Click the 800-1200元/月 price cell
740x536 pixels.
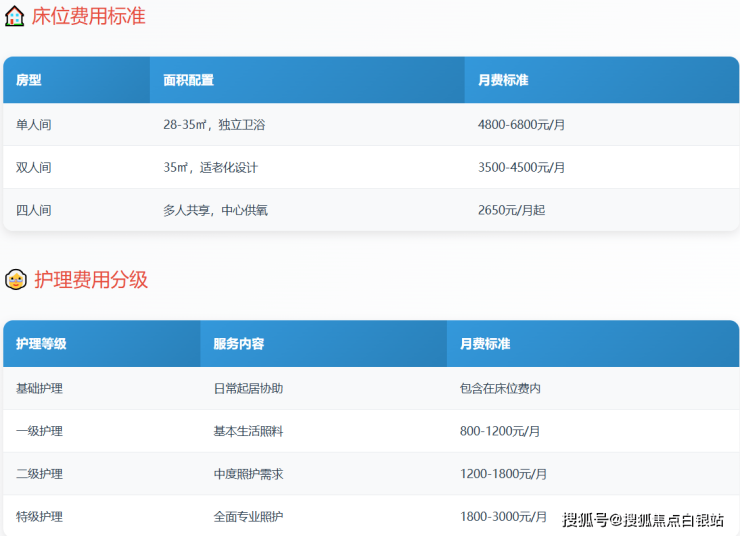click(500, 431)
